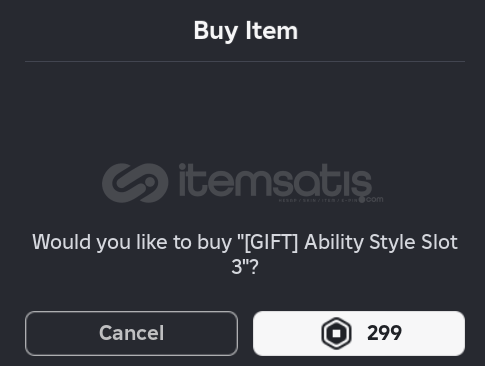Screen dimensions: 485x366
Task: Click the small tagline under itemsatis logo
Action: tap(318, 200)
